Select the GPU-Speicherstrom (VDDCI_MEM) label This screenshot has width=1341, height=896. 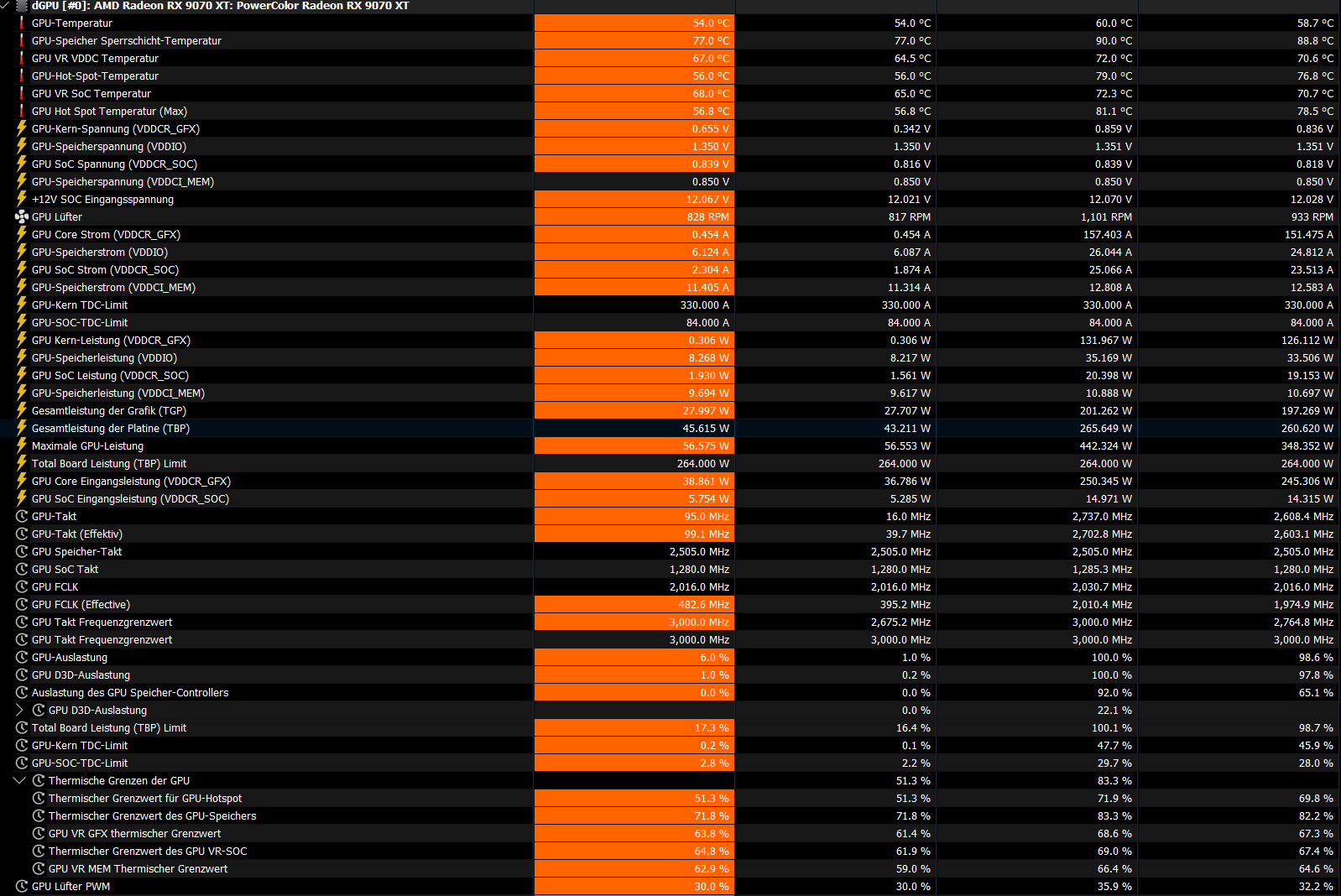tap(113, 287)
